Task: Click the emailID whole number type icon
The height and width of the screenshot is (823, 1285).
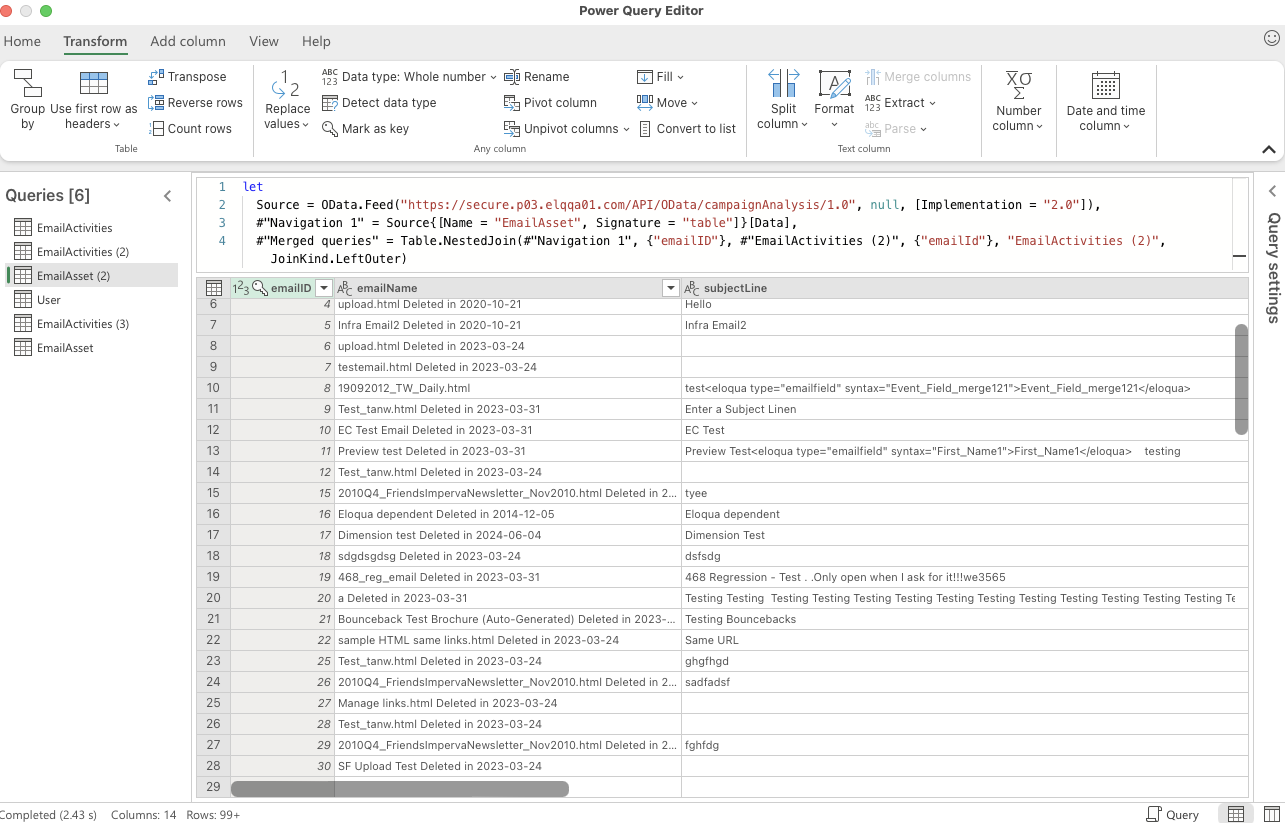Action: coord(240,288)
